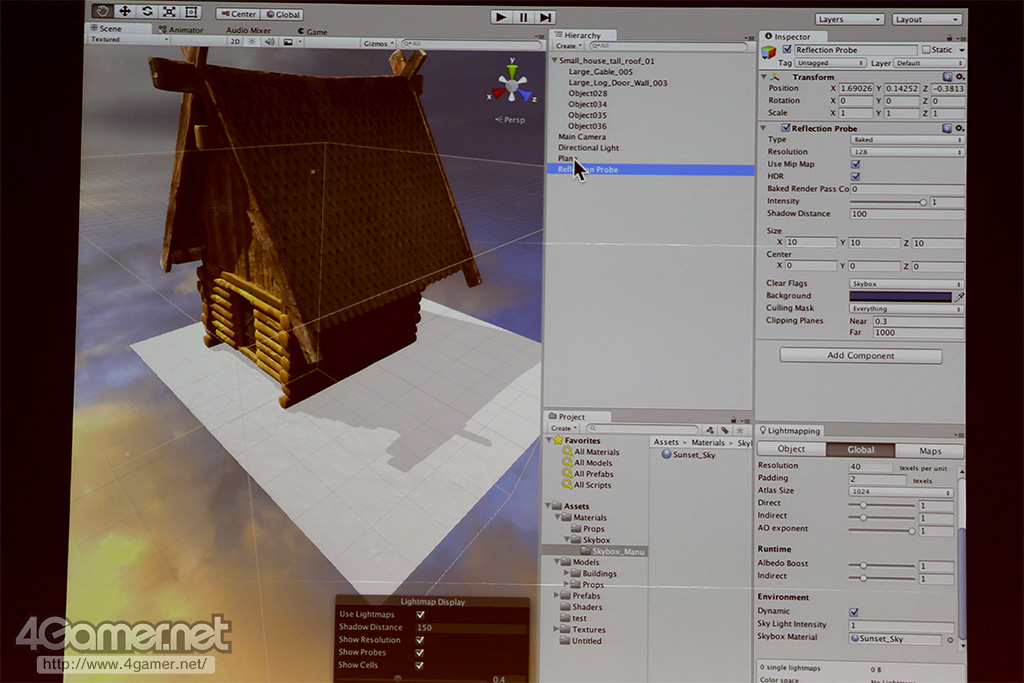Switch to the Animator tab
The height and width of the screenshot is (683, 1024).
181,29
